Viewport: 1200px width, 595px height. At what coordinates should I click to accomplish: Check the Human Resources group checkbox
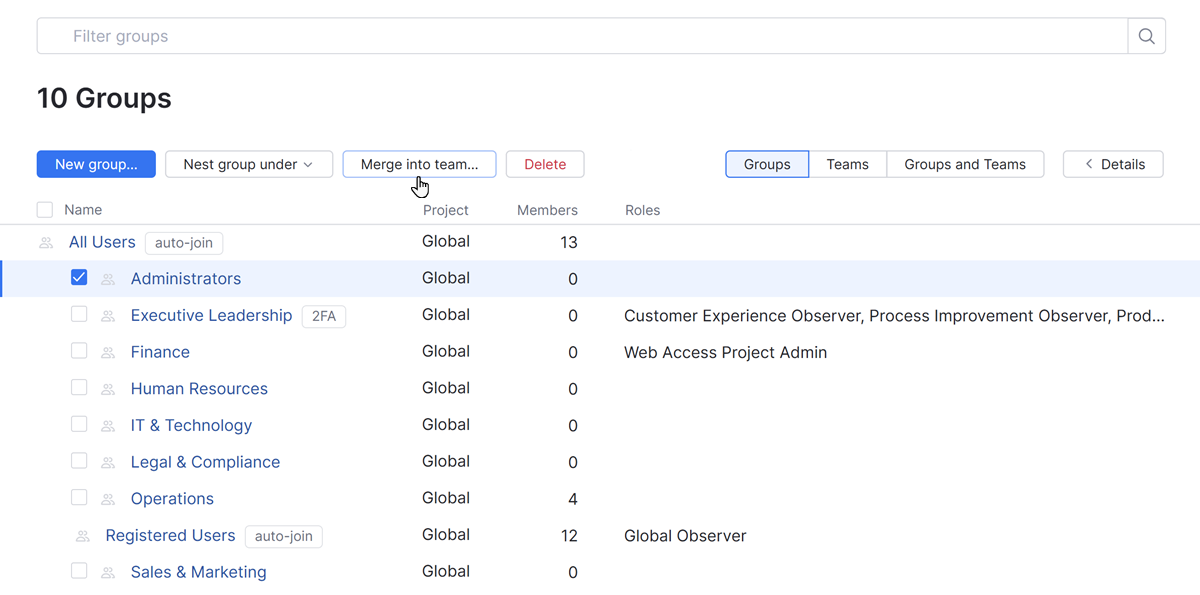point(79,388)
